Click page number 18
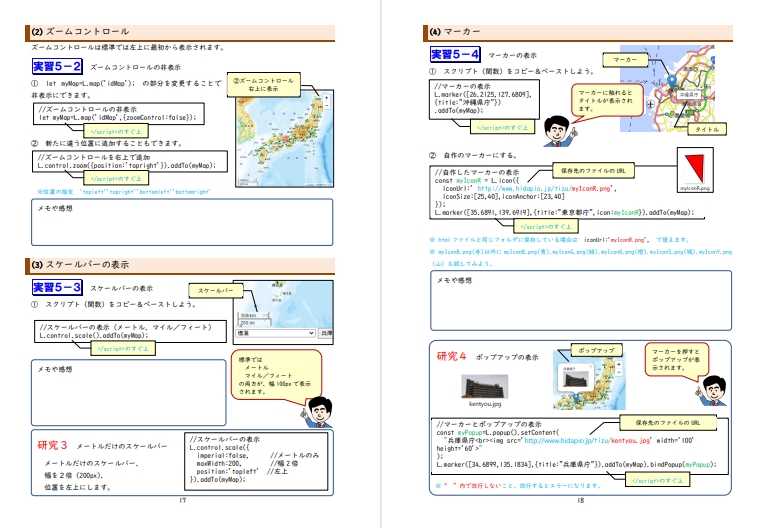This screenshot has width=765, height=528. 581,500
